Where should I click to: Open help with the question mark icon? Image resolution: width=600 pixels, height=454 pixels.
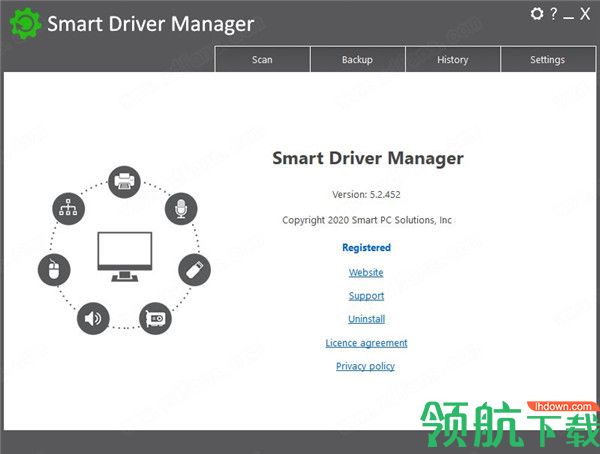pos(554,14)
